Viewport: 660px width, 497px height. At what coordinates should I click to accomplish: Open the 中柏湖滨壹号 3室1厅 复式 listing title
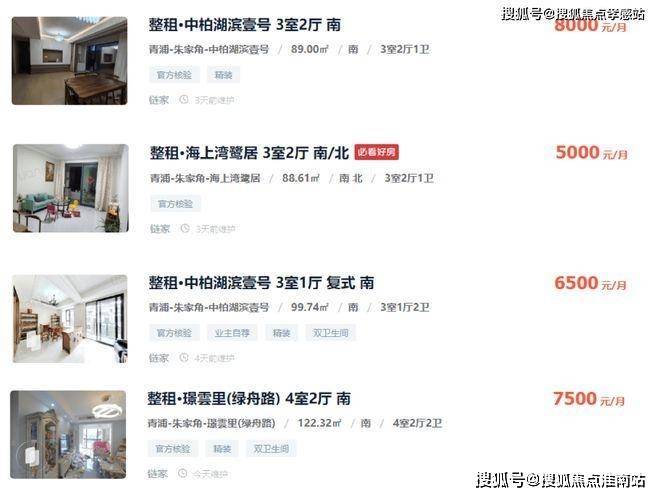[x=261, y=282]
